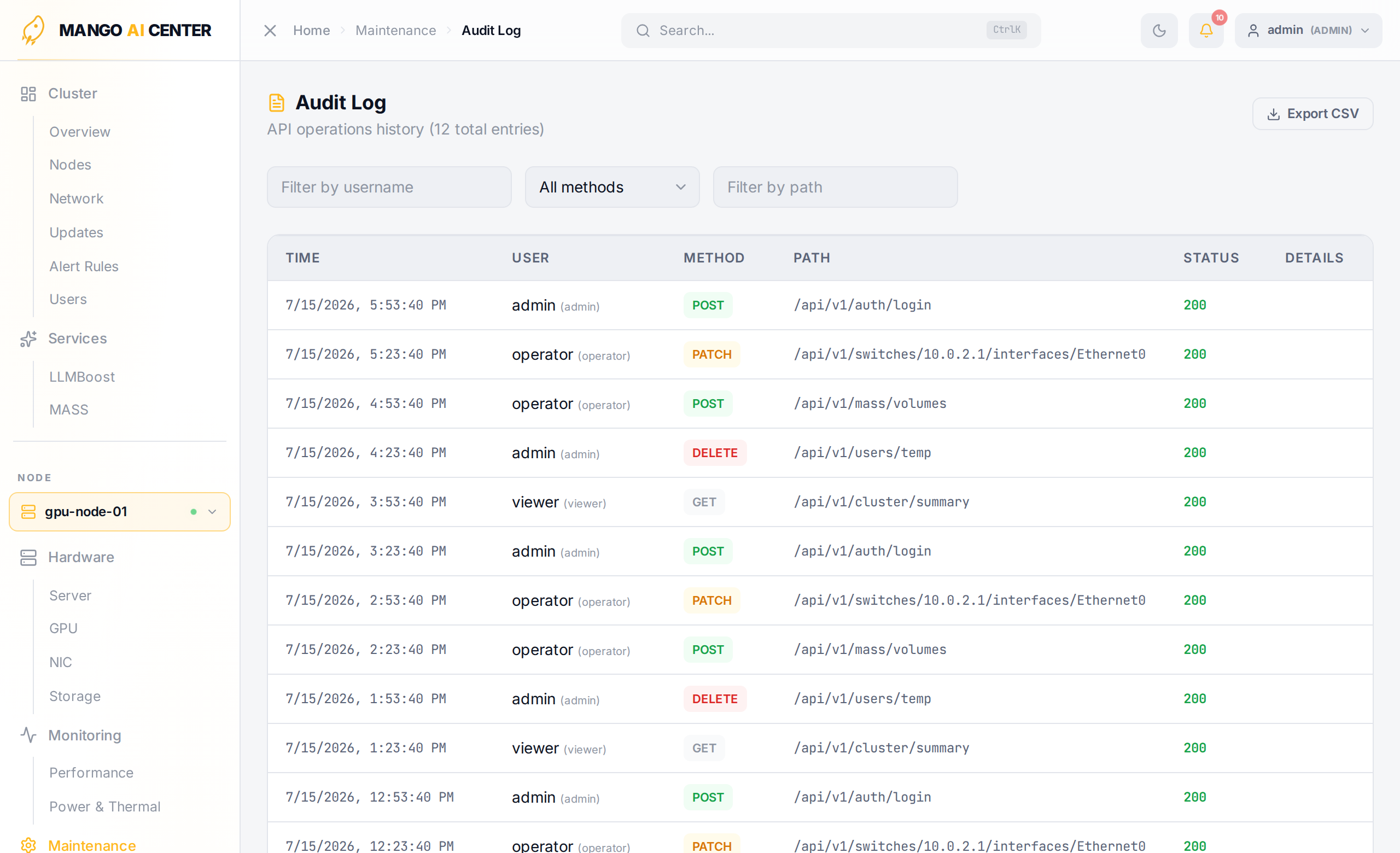Click the DETAILS column header
The height and width of the screenshot is (853, 1400).
pyautogui.click(x=1314, y=258)
